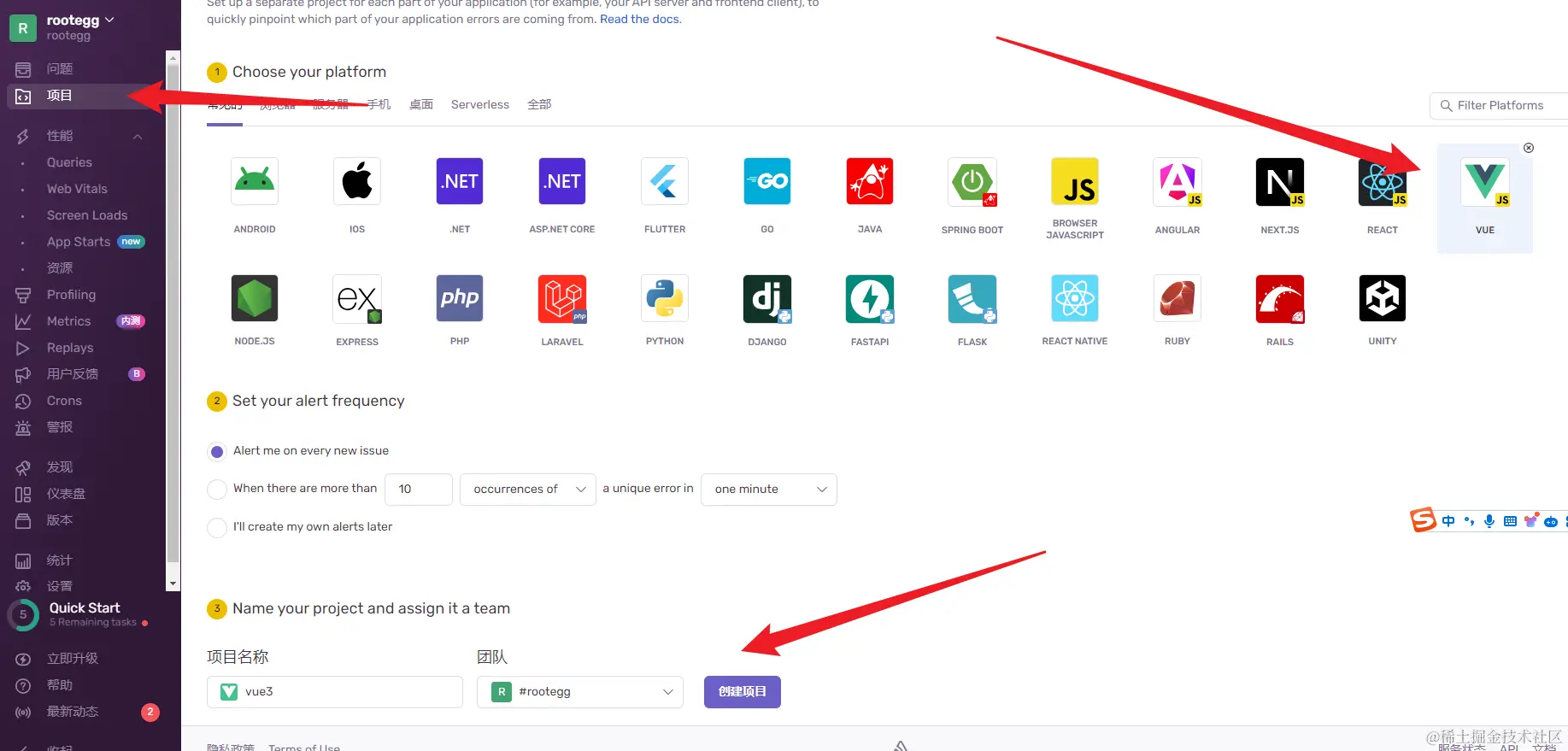Select 'Alert me on every new issue'
The image size is (1568, 751).
click(217, 451)
